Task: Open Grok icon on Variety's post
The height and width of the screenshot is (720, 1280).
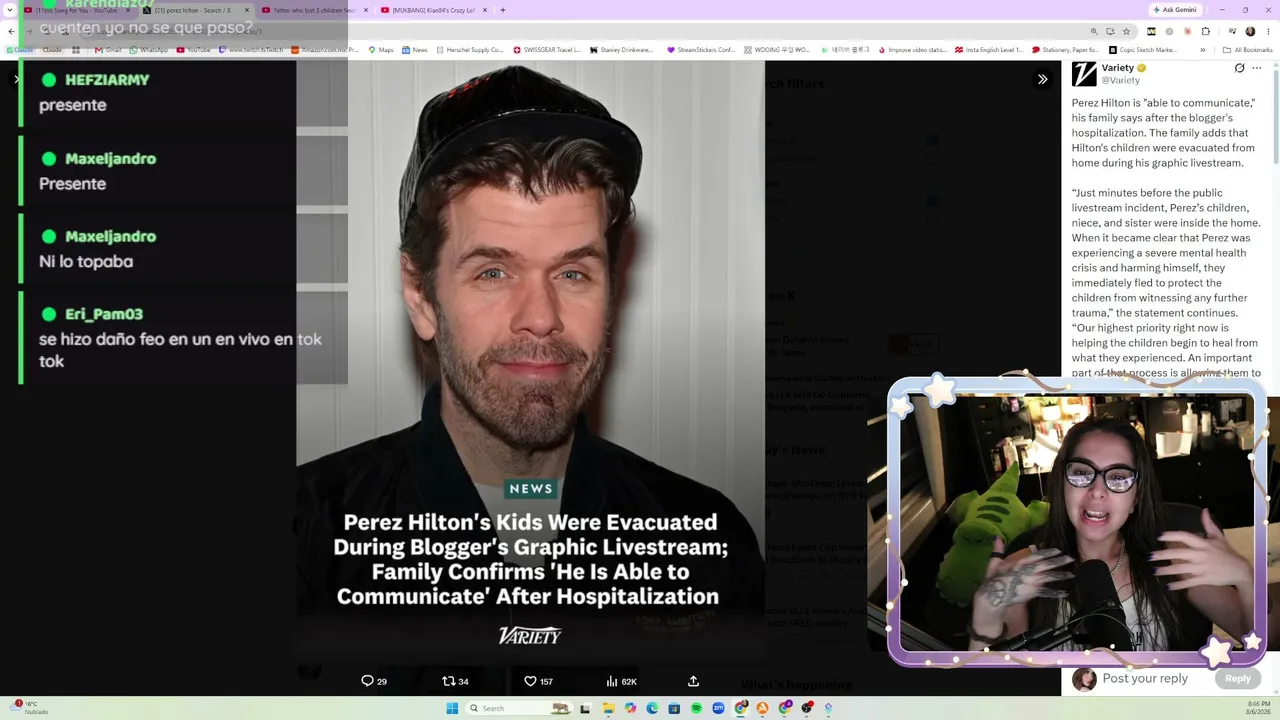Action: point(1239,68)
